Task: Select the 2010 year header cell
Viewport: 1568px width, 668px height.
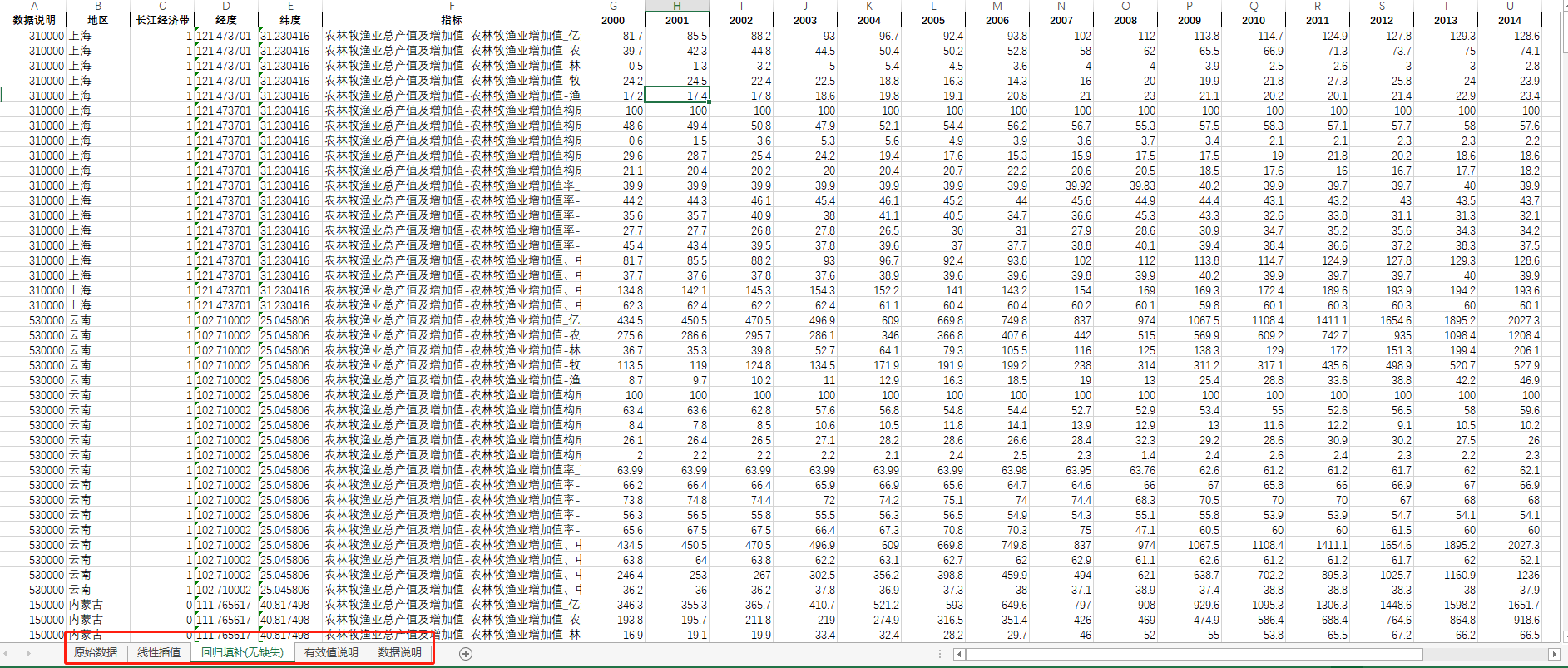Action: click(1254, 20)
